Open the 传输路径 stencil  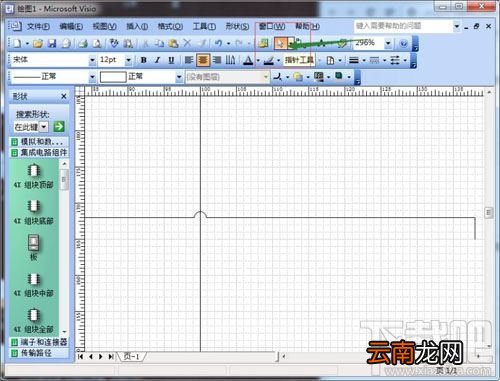tap(39, 353)
